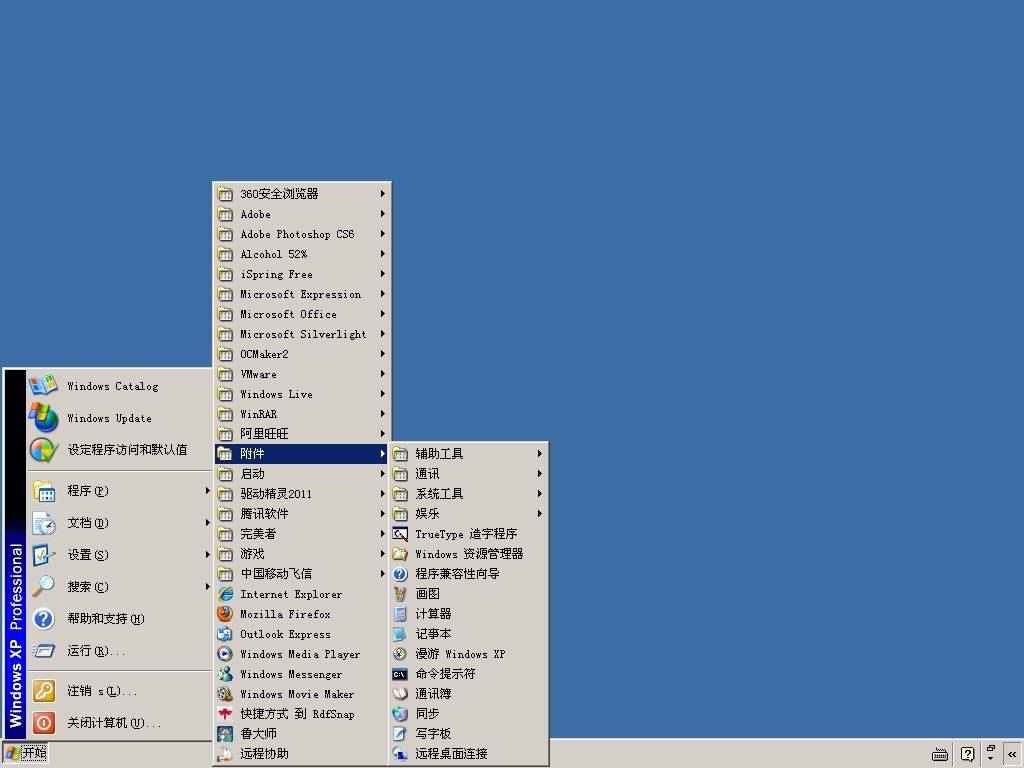Screen dimensions: 1024x768
Task: Expand the 程序(P) submenu arrow
Action: tap(207, 490)
